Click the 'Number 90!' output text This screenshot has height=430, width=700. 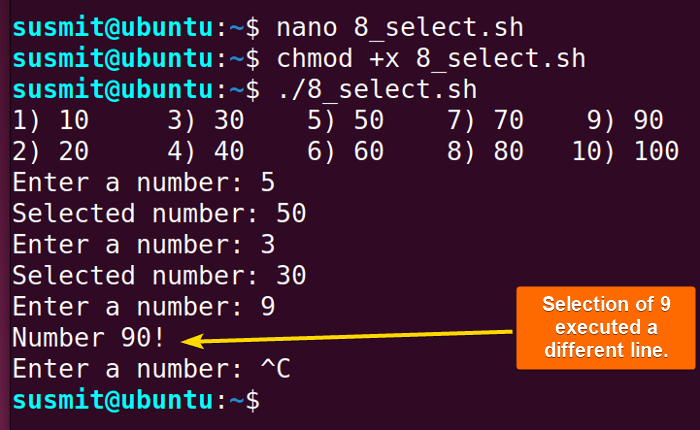tap(89, 338)
